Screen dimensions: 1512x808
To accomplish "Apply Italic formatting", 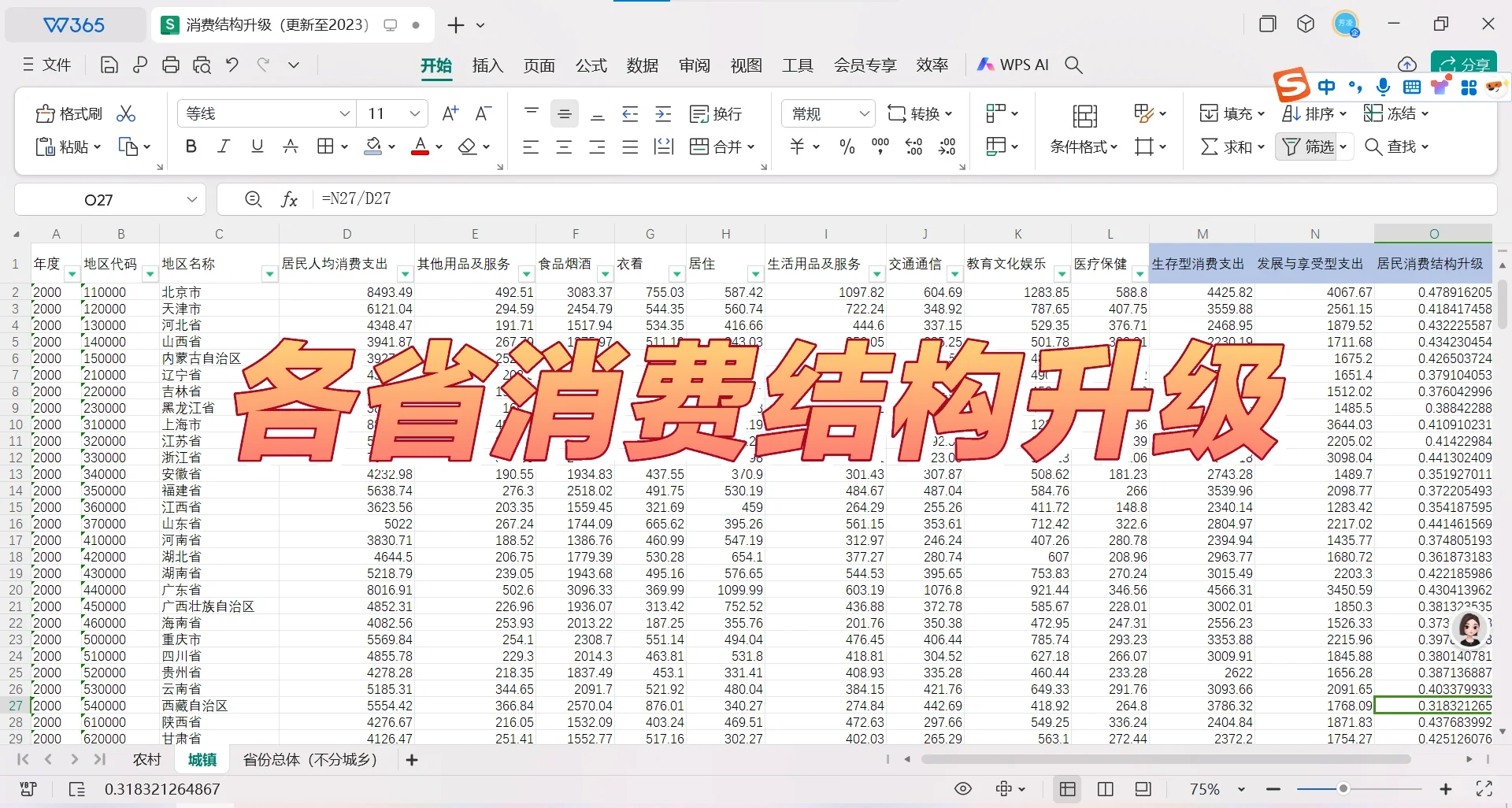I will coord(224,146).
